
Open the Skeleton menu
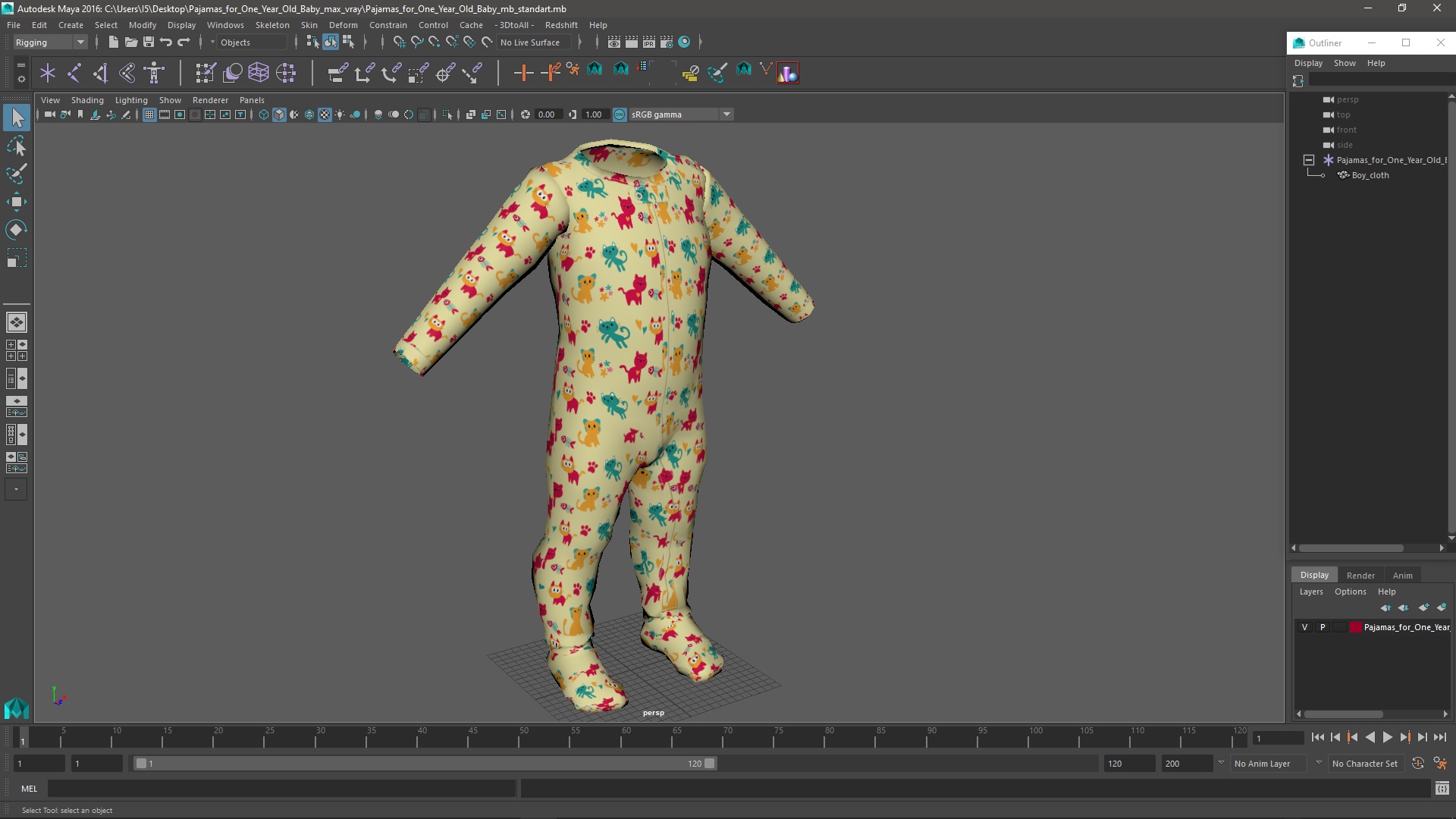click(x=272, y=25)
